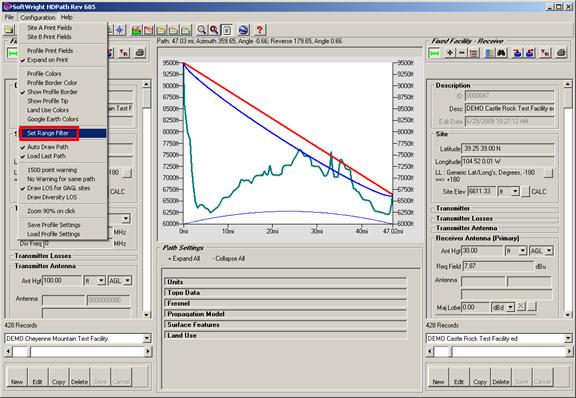Screen dimensions: 576x398
Task: Open the Help menu
Action: click(x=66, y=17)
